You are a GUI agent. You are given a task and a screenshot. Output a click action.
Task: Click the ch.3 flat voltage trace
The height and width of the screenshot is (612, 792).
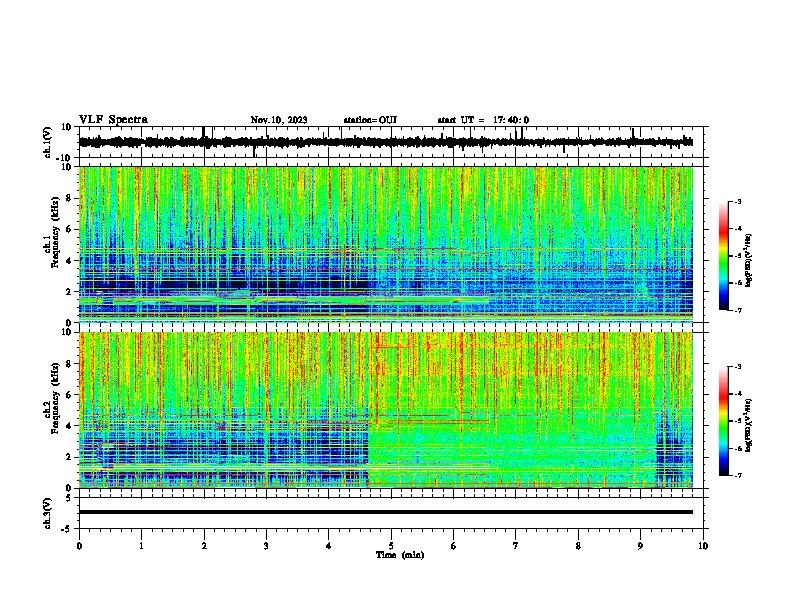click(386, 512)
